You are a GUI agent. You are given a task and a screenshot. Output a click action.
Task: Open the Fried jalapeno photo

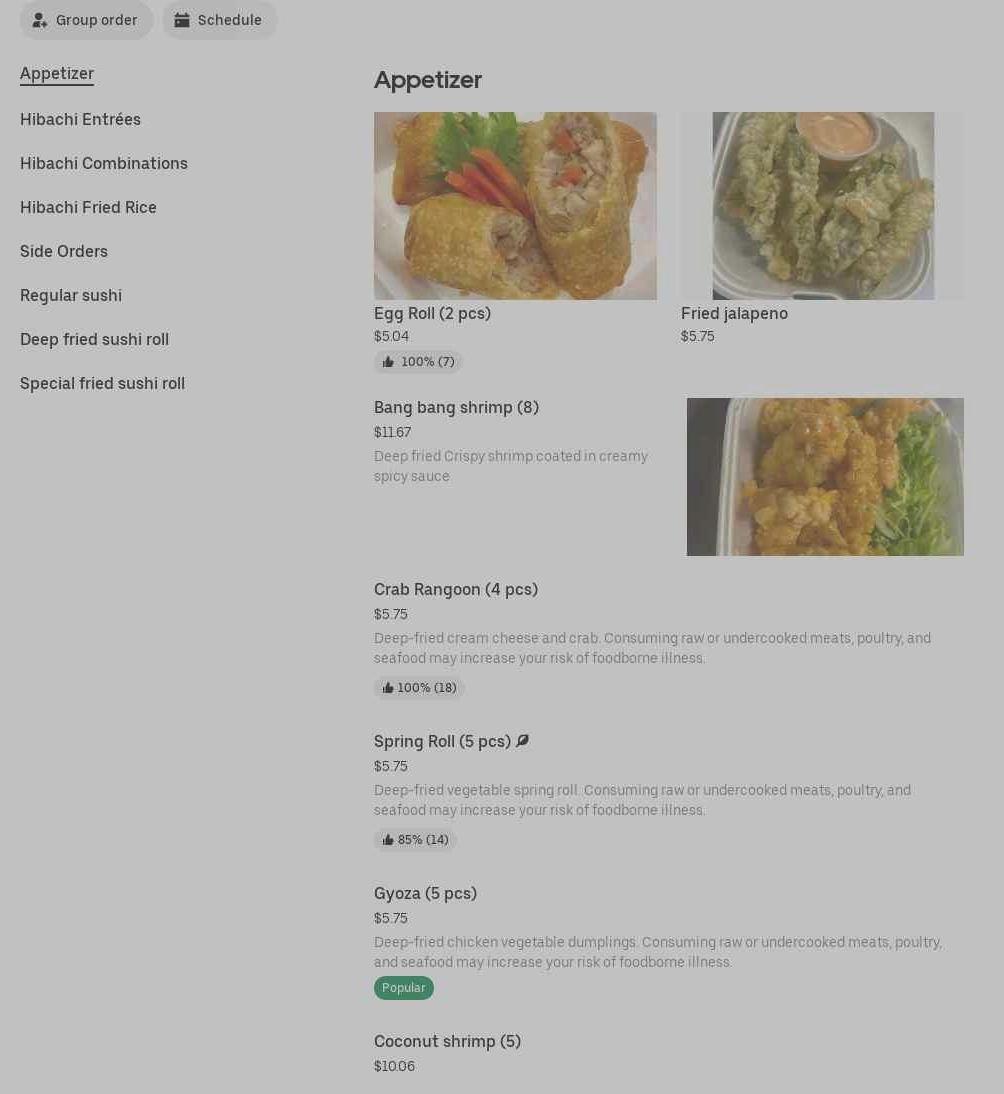(x=823, y=206)
